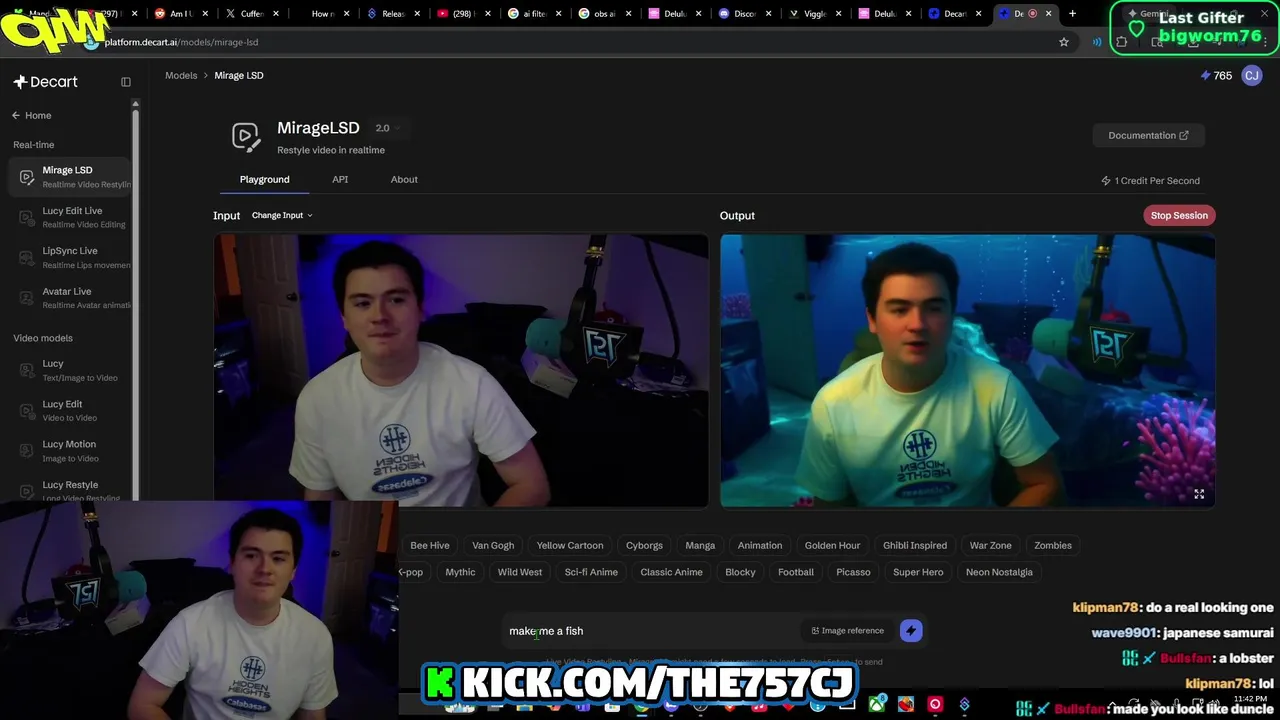Select the Blocky style preset
Viewport: 1280px width, 720px height.
click(740, 572)
